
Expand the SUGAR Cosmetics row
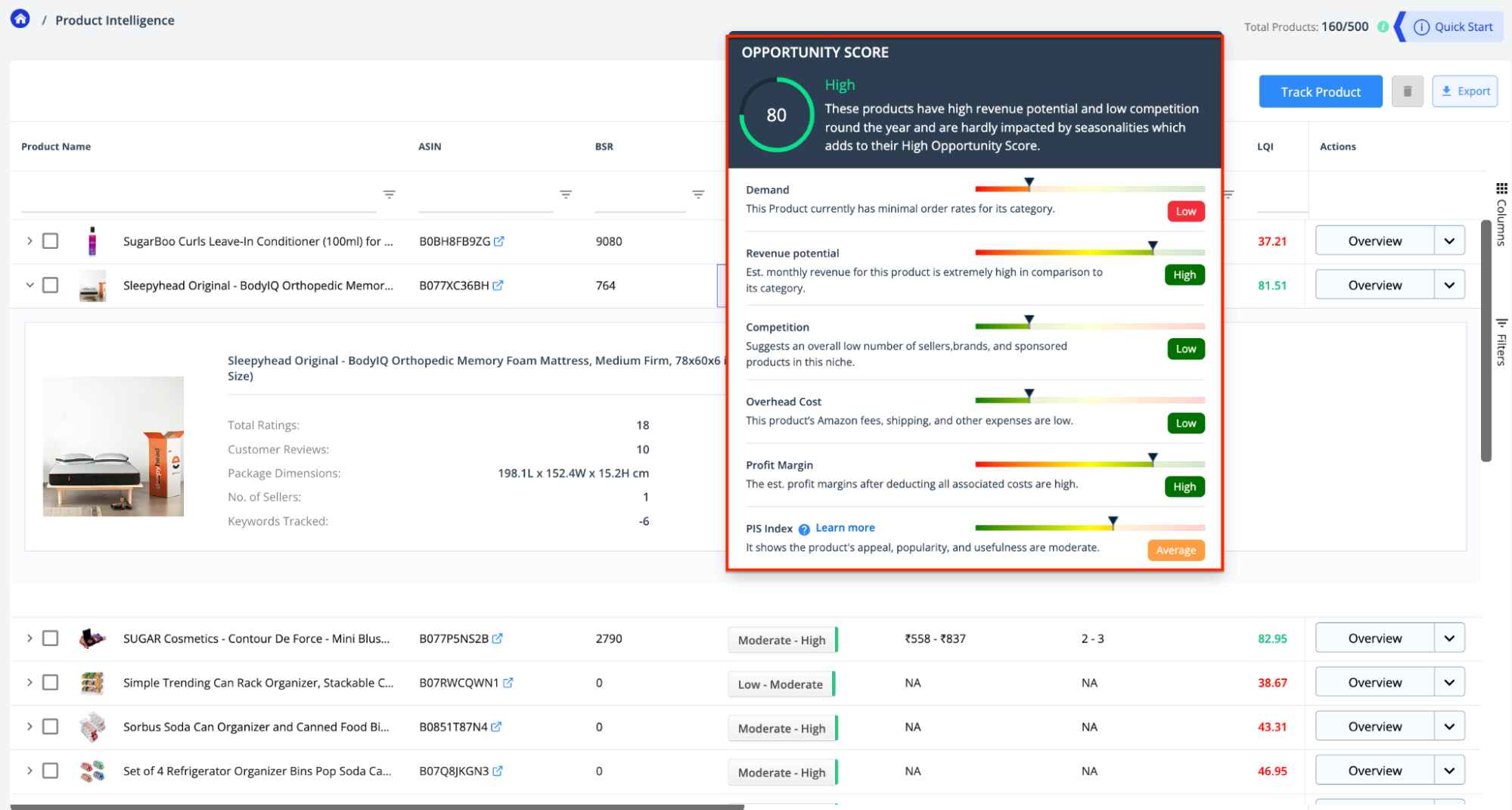(29, 638)
